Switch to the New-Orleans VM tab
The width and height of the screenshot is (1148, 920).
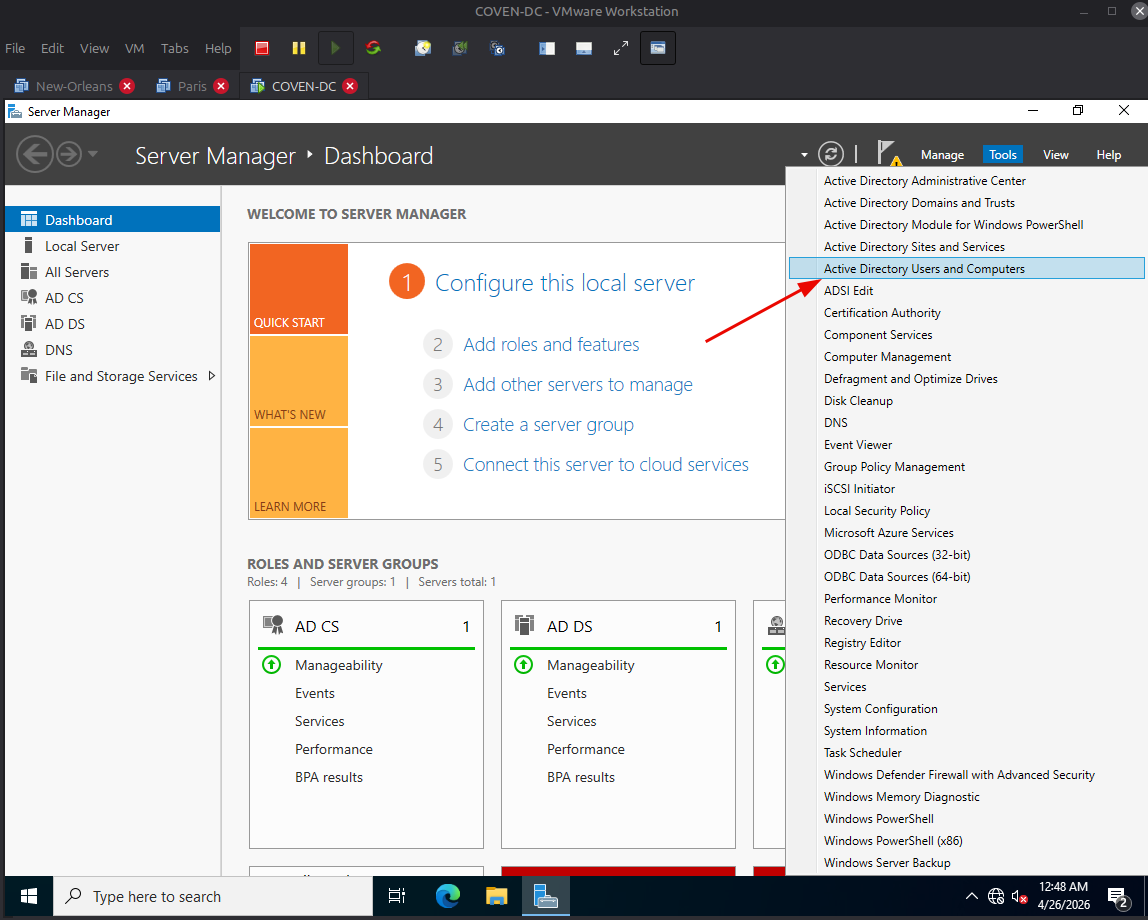point(74,86)
